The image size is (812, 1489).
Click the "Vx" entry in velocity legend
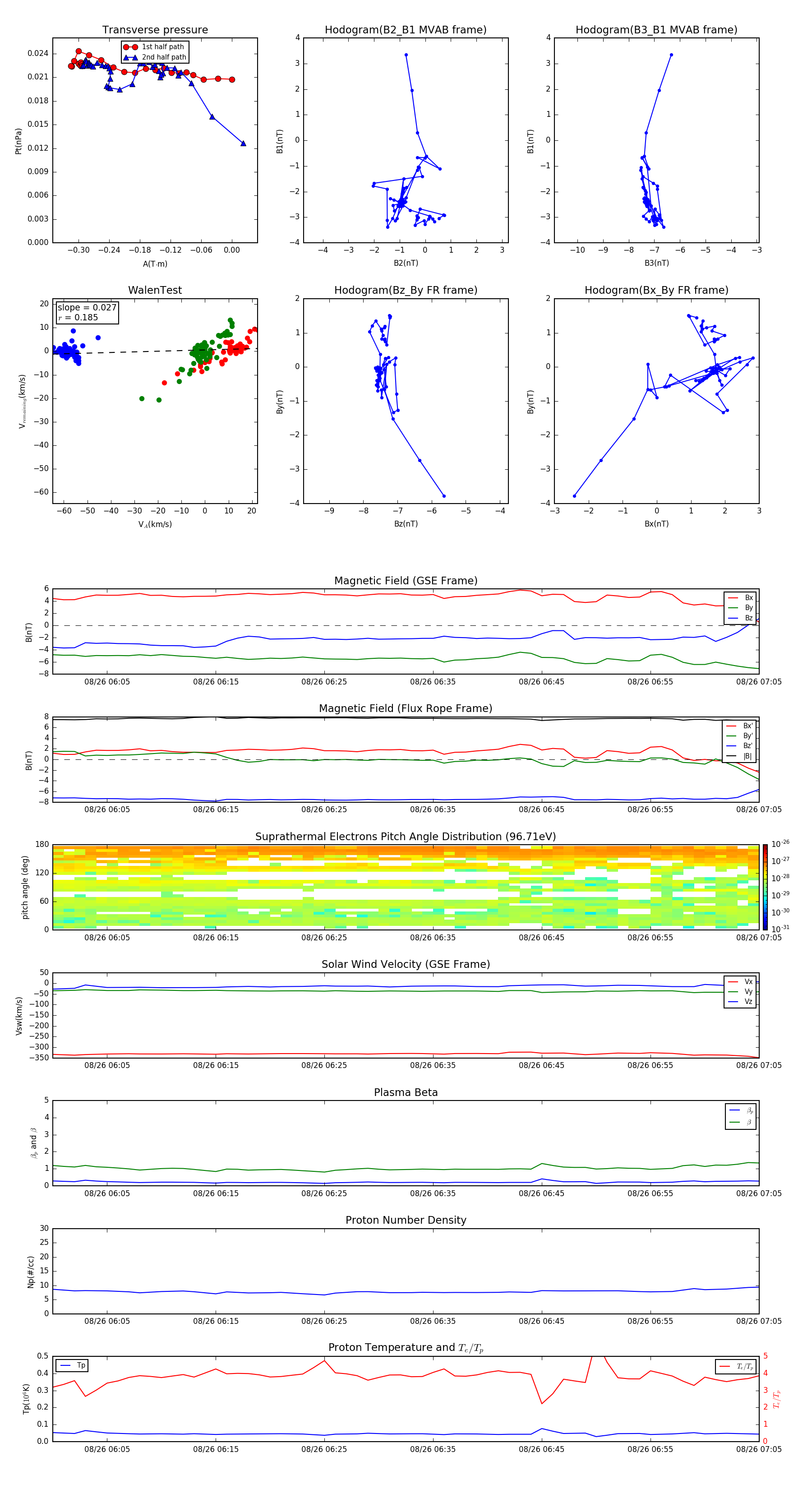(740, 981)
